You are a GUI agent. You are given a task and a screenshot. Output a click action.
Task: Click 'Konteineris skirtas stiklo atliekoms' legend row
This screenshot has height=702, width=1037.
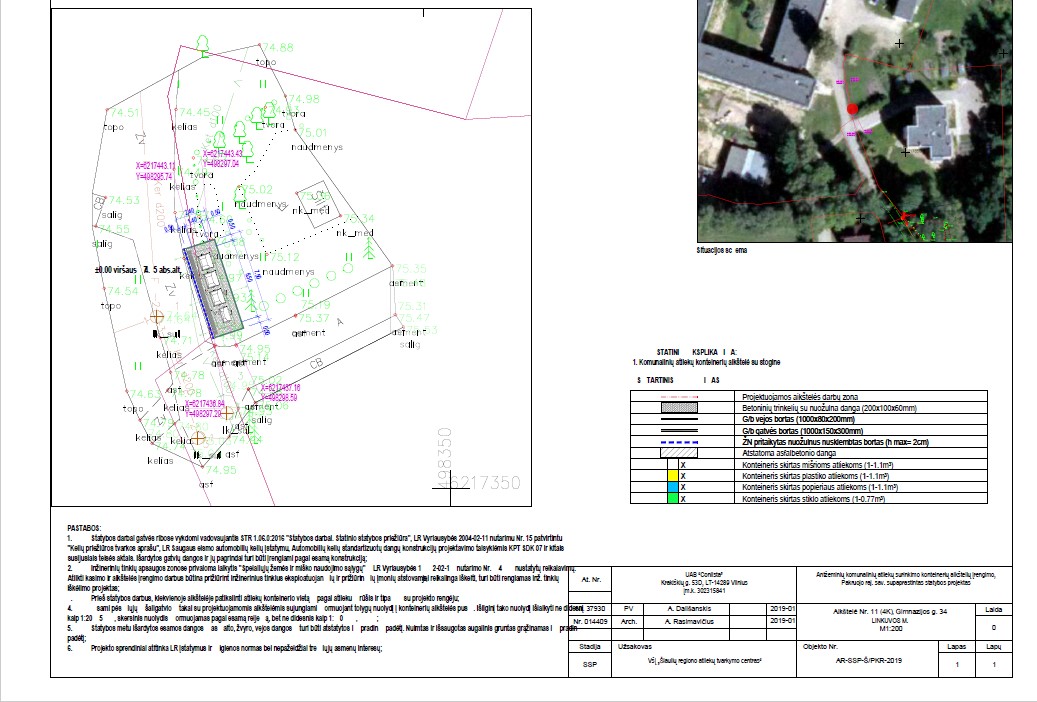[809, 498]
